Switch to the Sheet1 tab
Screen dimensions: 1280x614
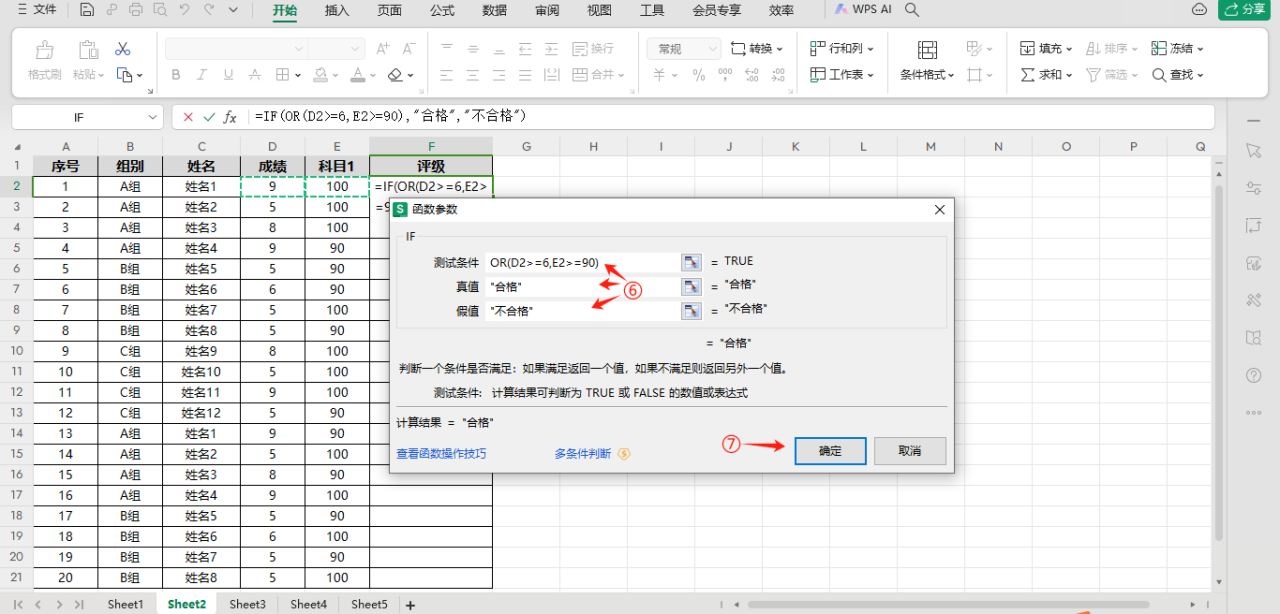(125, 605)
